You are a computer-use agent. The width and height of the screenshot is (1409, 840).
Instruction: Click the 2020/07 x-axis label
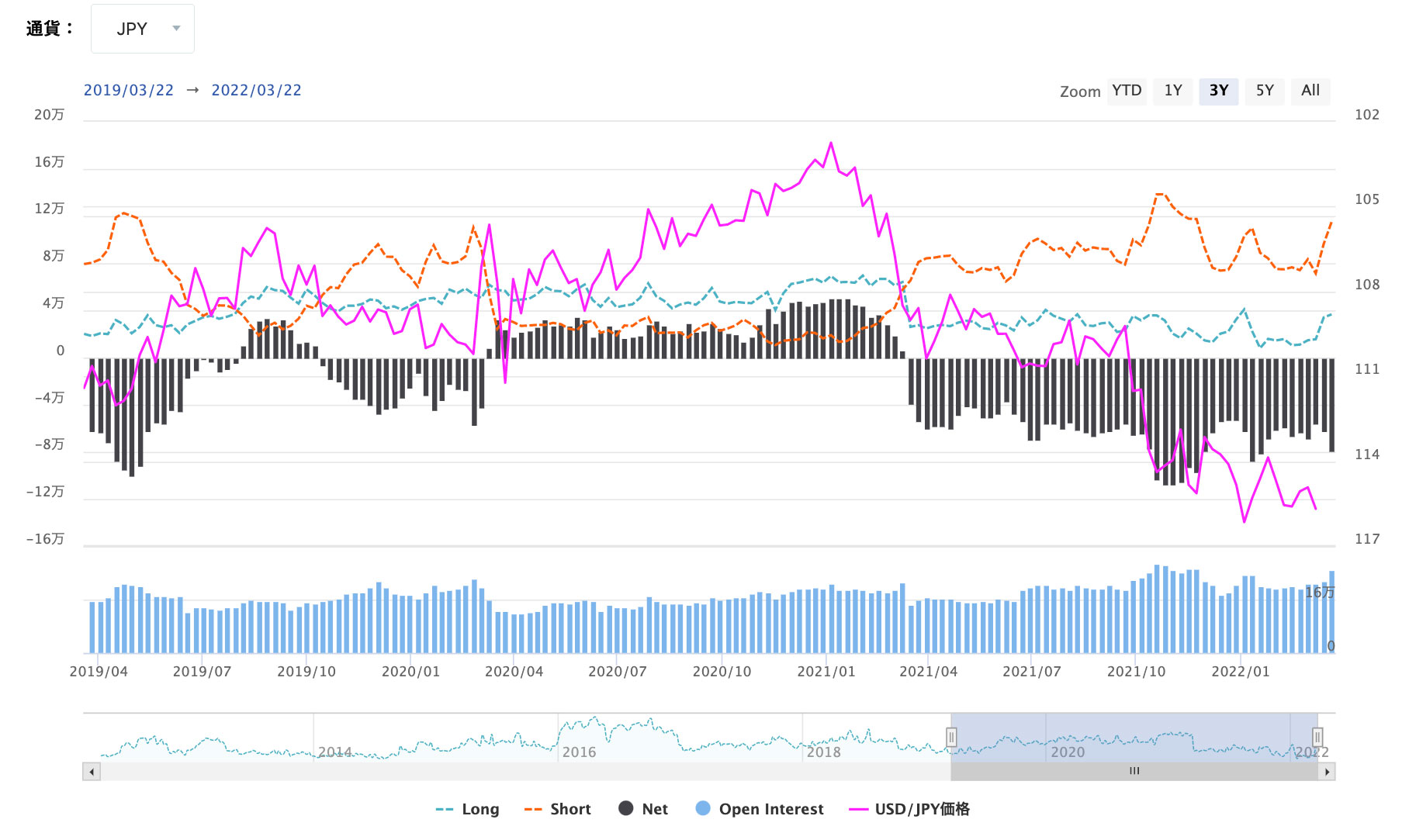pyautogui.click(x=618, y=671)
